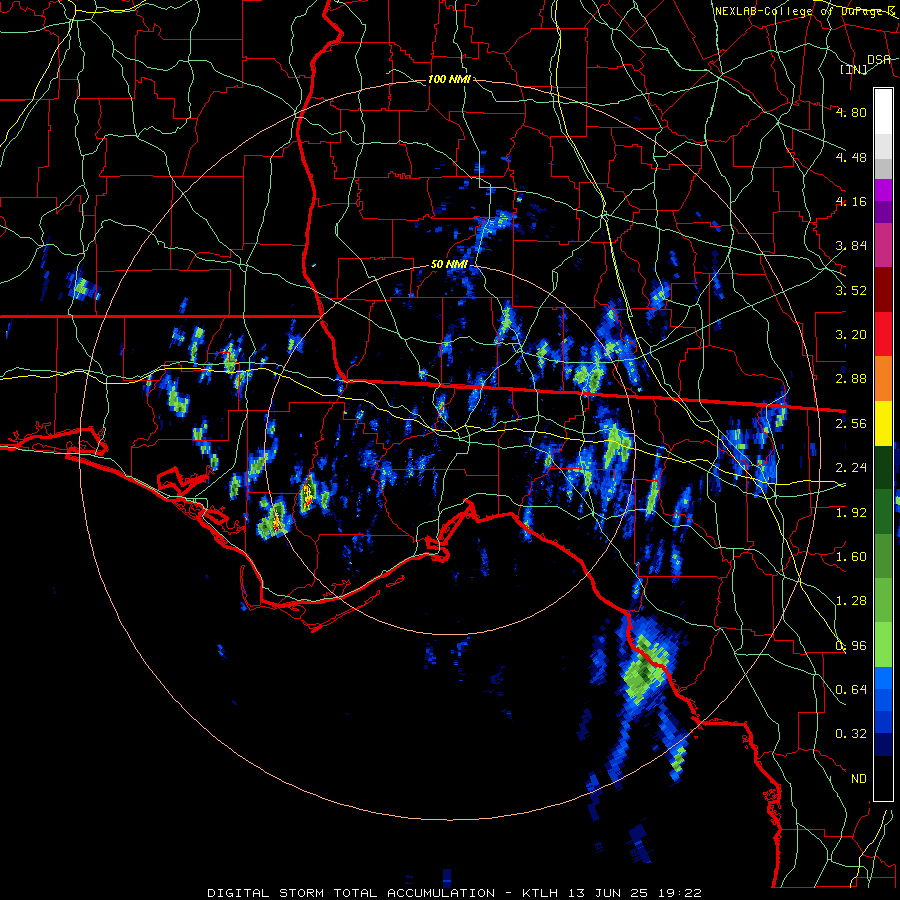
Task: Select the orange legend swatch
Action: (x=883, y=379)
